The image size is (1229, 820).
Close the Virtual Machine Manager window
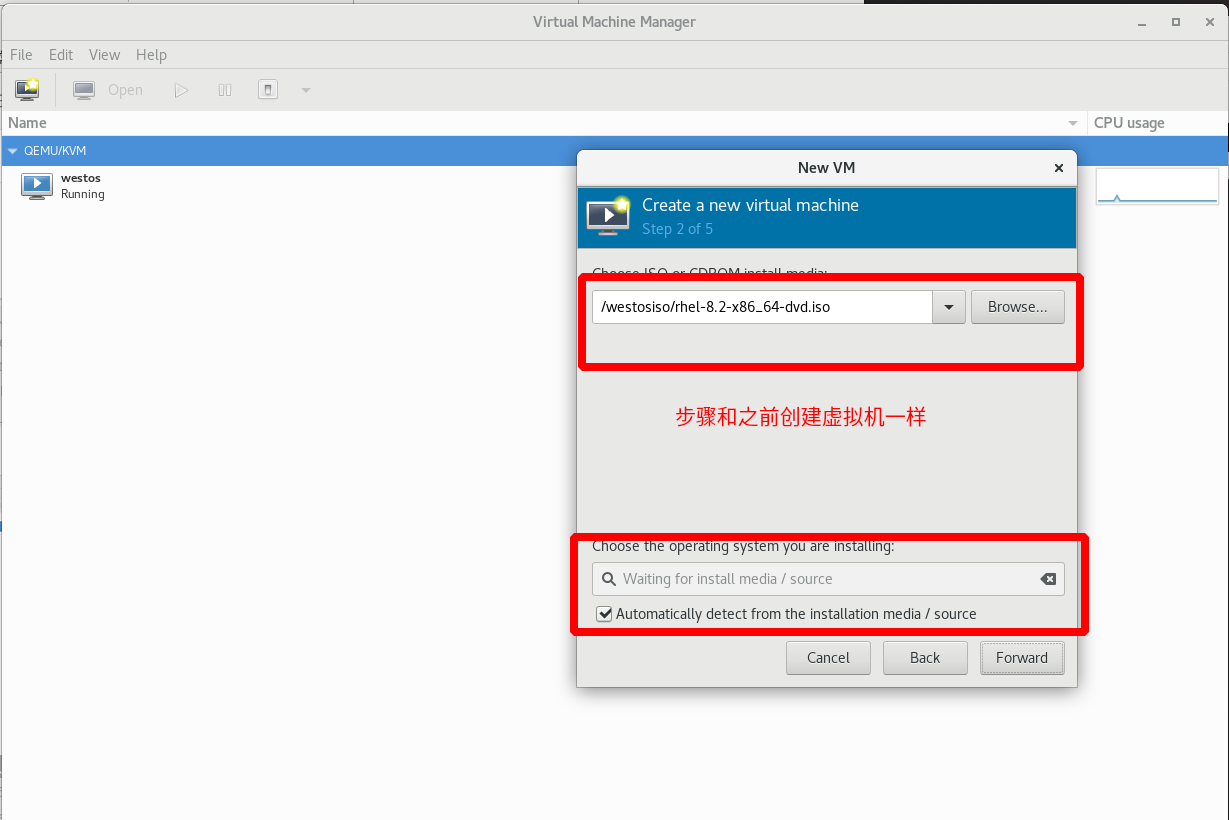[x=1210, y=22]
